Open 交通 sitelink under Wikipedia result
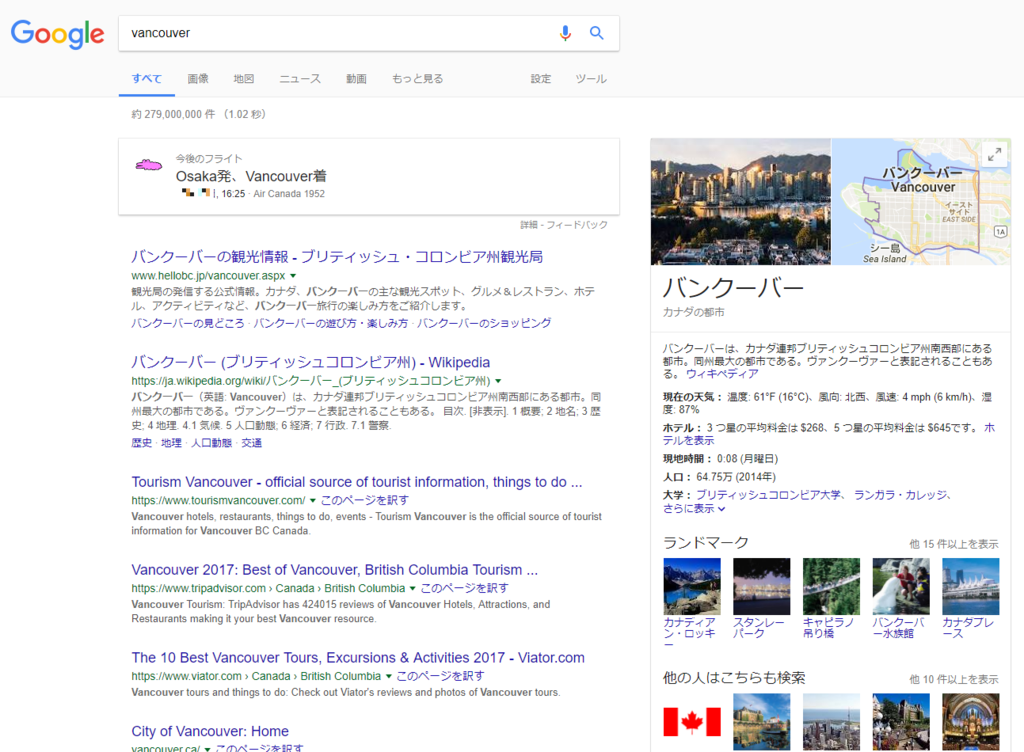 pos(251,443)
